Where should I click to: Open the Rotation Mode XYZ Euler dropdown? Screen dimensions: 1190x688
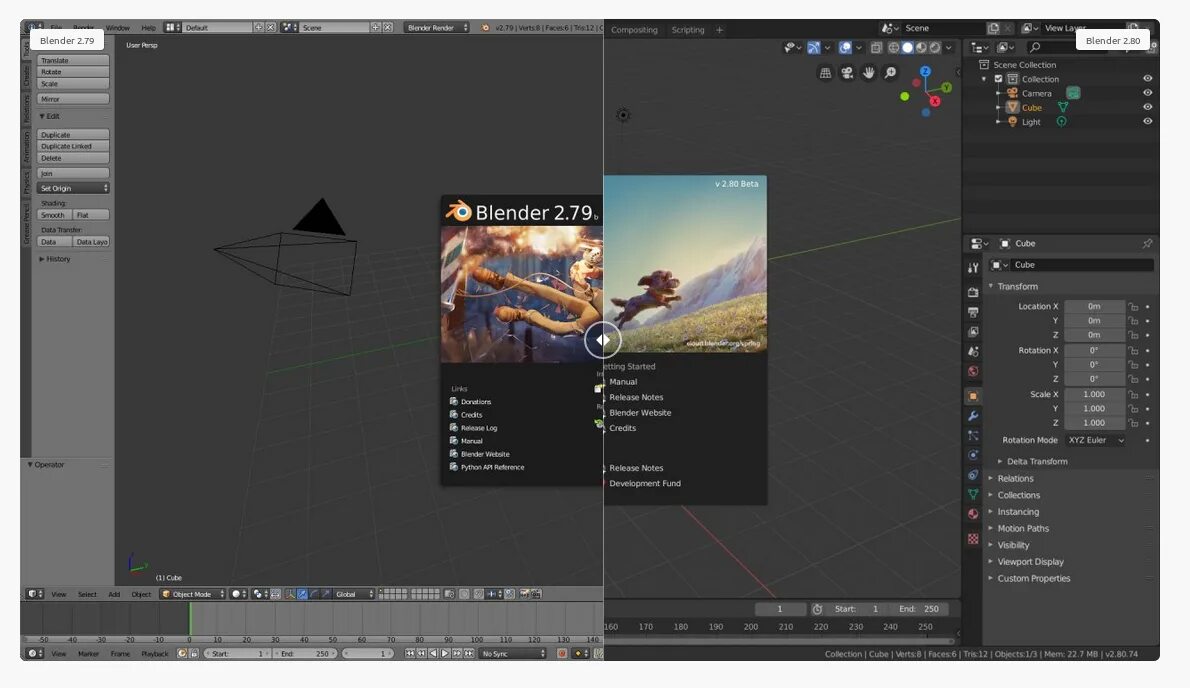(1094, 440)
